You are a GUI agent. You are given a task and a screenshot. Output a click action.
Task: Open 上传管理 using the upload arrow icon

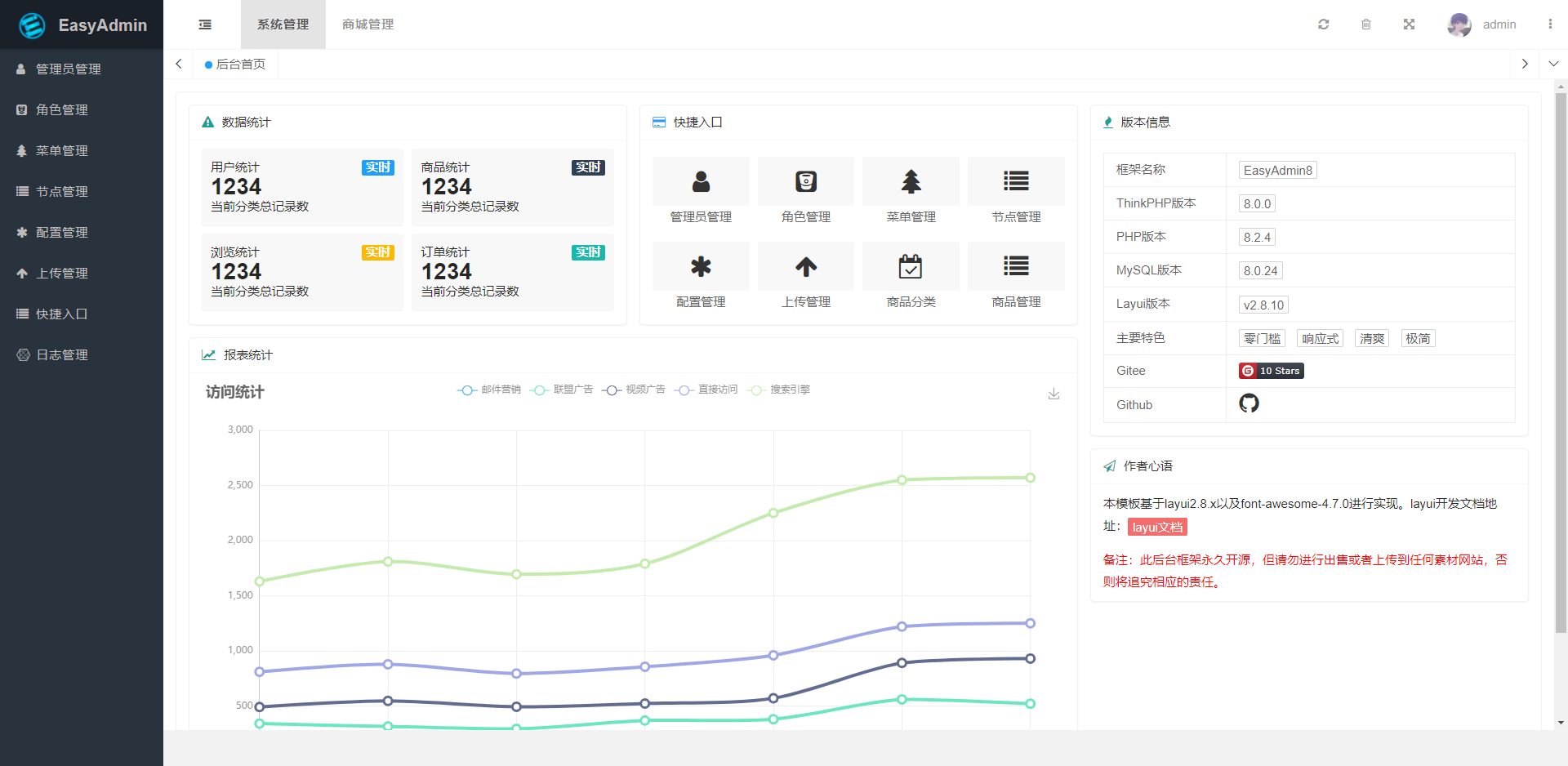(x=805, y=266)
